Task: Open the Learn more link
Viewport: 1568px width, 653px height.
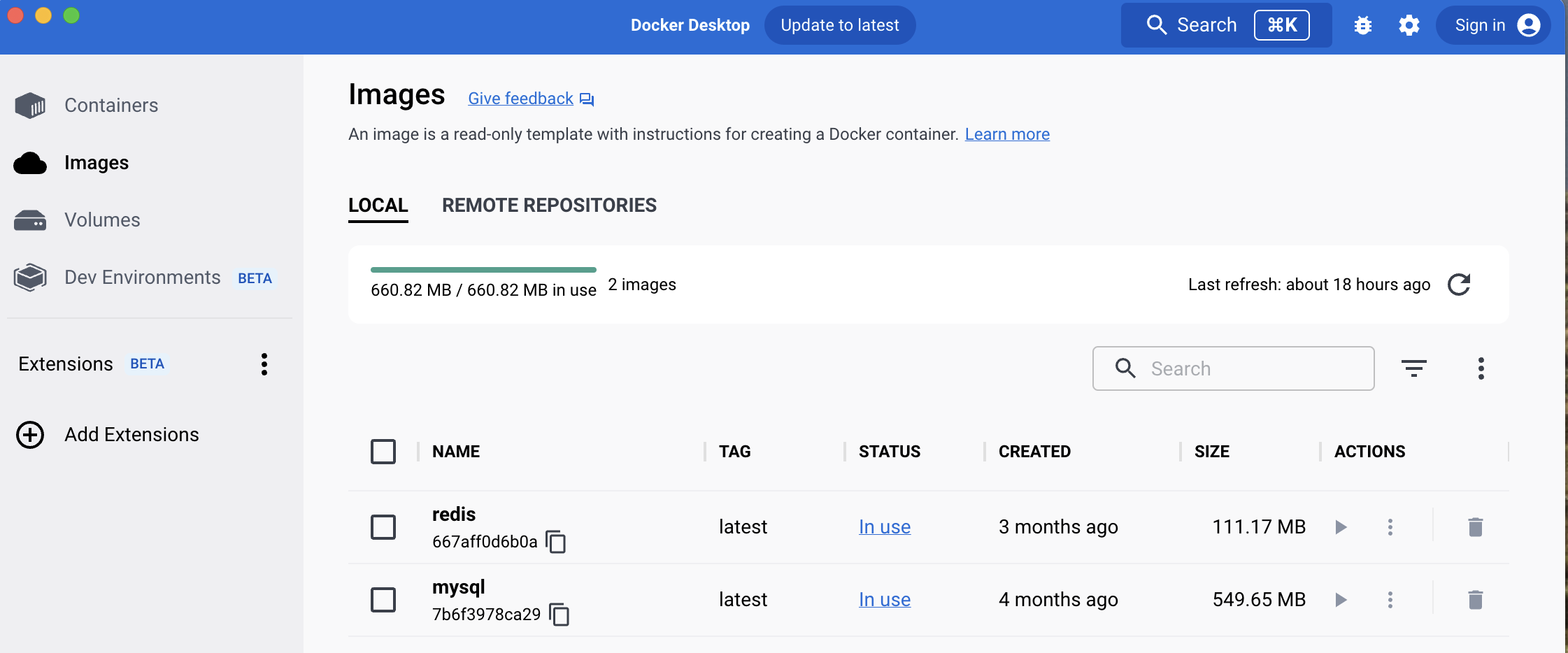Action: [x=1007, y=134]
